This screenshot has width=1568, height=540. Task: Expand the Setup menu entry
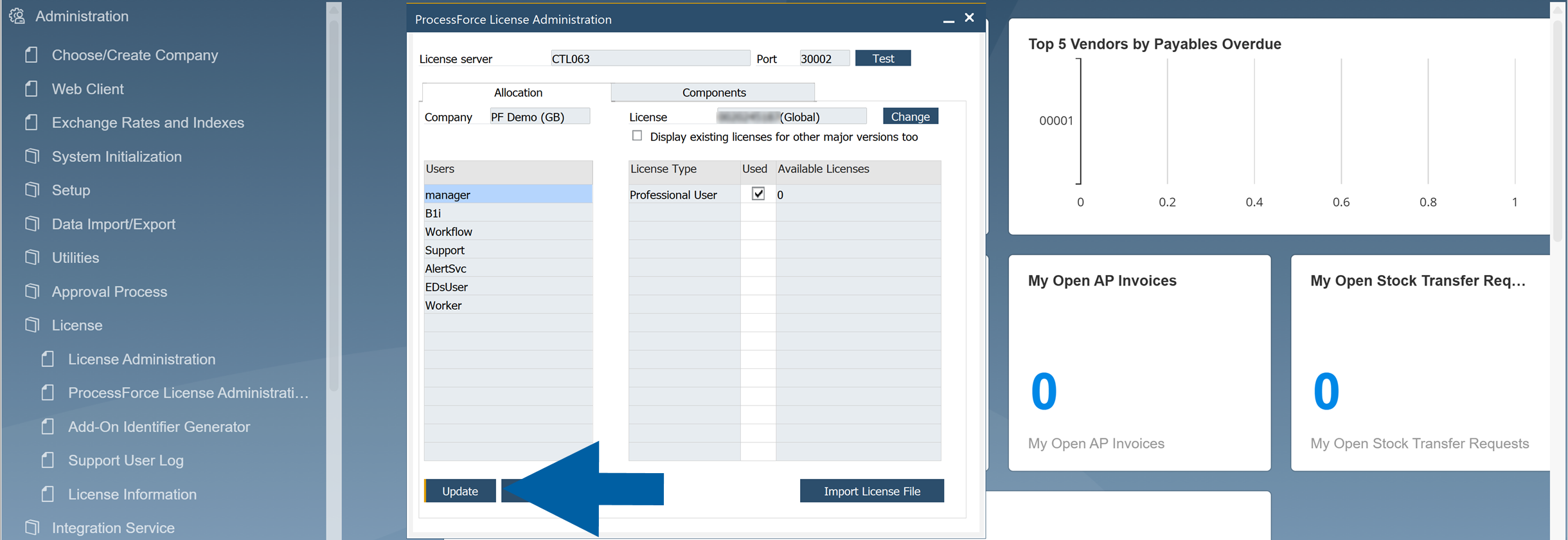pos(71,190)
